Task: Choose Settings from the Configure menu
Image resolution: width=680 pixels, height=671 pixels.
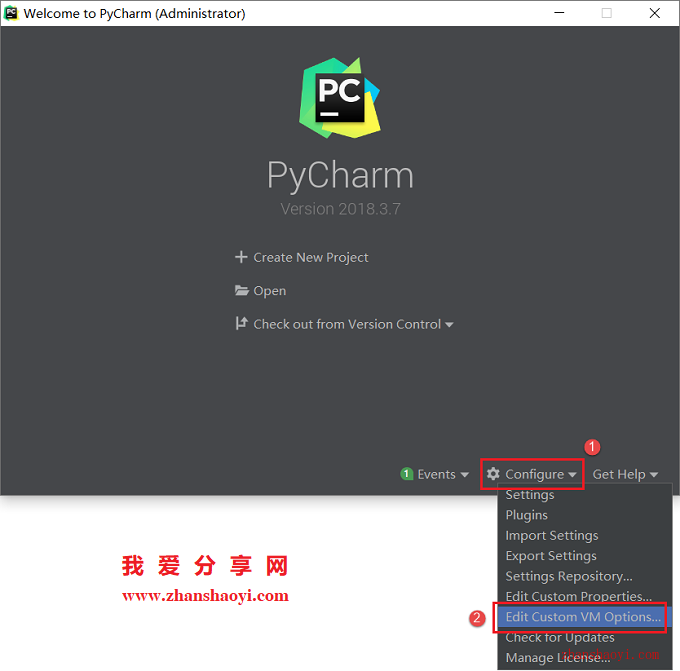Action: click(585, 494)
